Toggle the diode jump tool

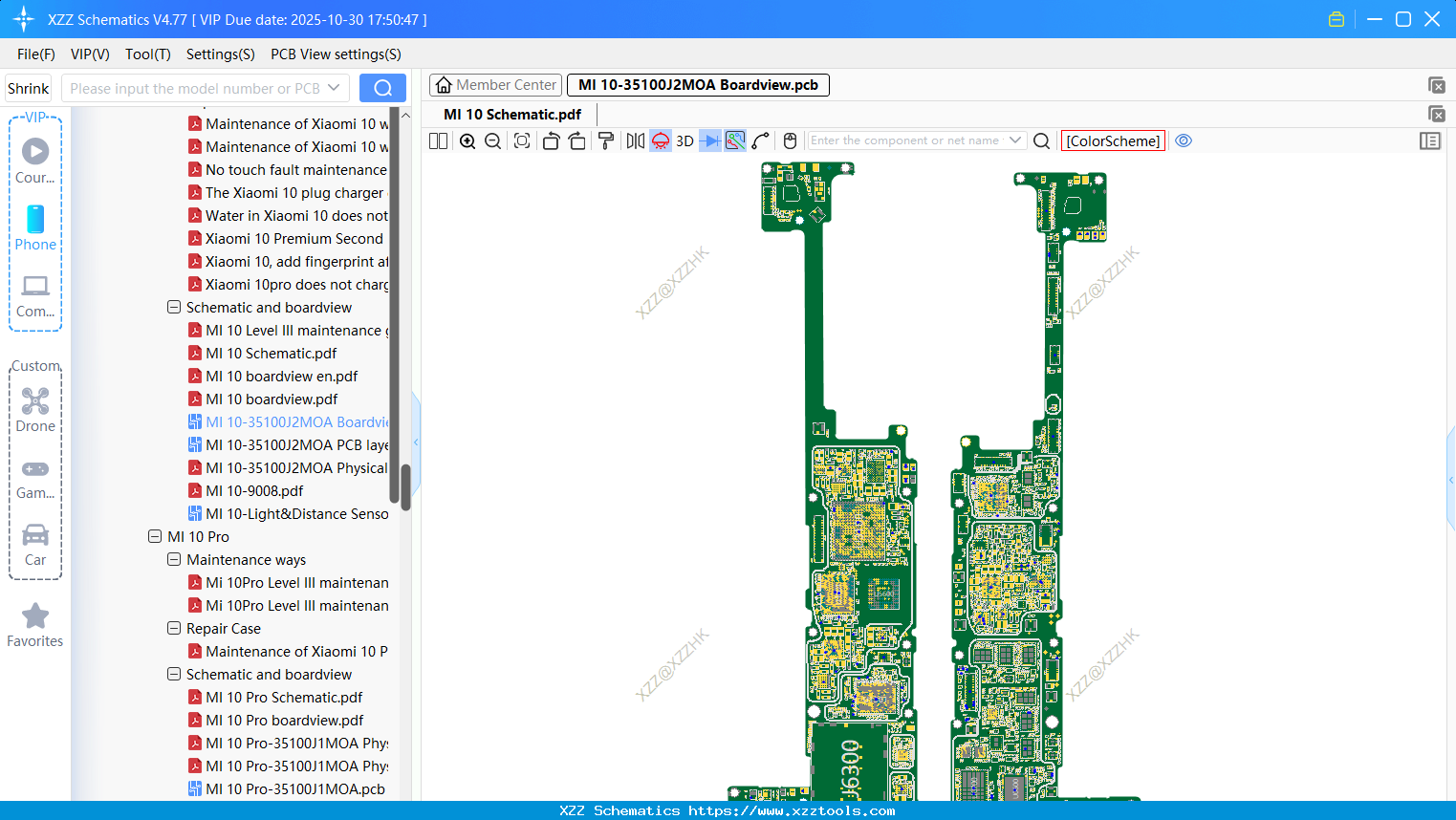pyautogui.click(x=709, y=140)
